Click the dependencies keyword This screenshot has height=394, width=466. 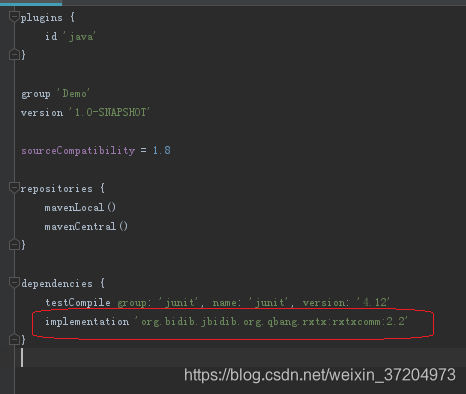tap(57, 284)
